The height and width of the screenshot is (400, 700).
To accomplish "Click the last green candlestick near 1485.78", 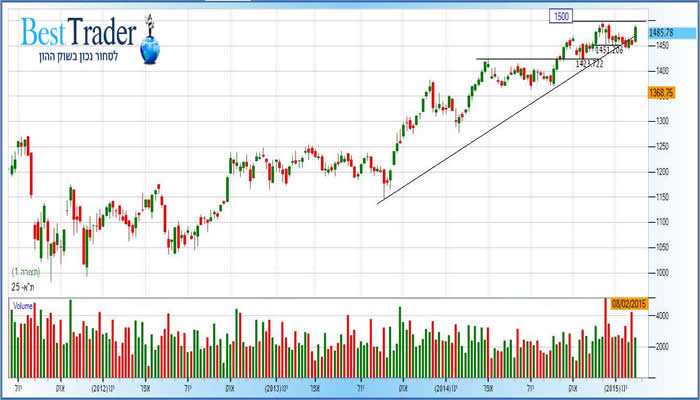I will point(636,32).
